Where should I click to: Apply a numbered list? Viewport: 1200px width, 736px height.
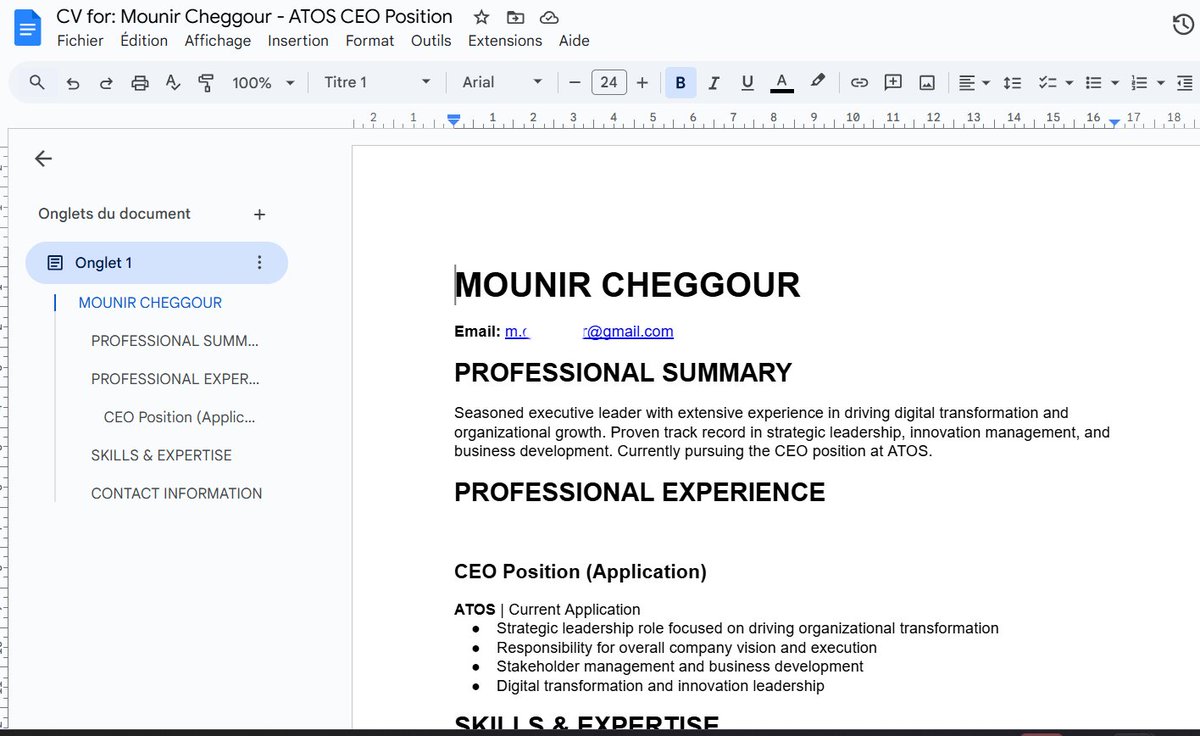[x=1139, y=83]
